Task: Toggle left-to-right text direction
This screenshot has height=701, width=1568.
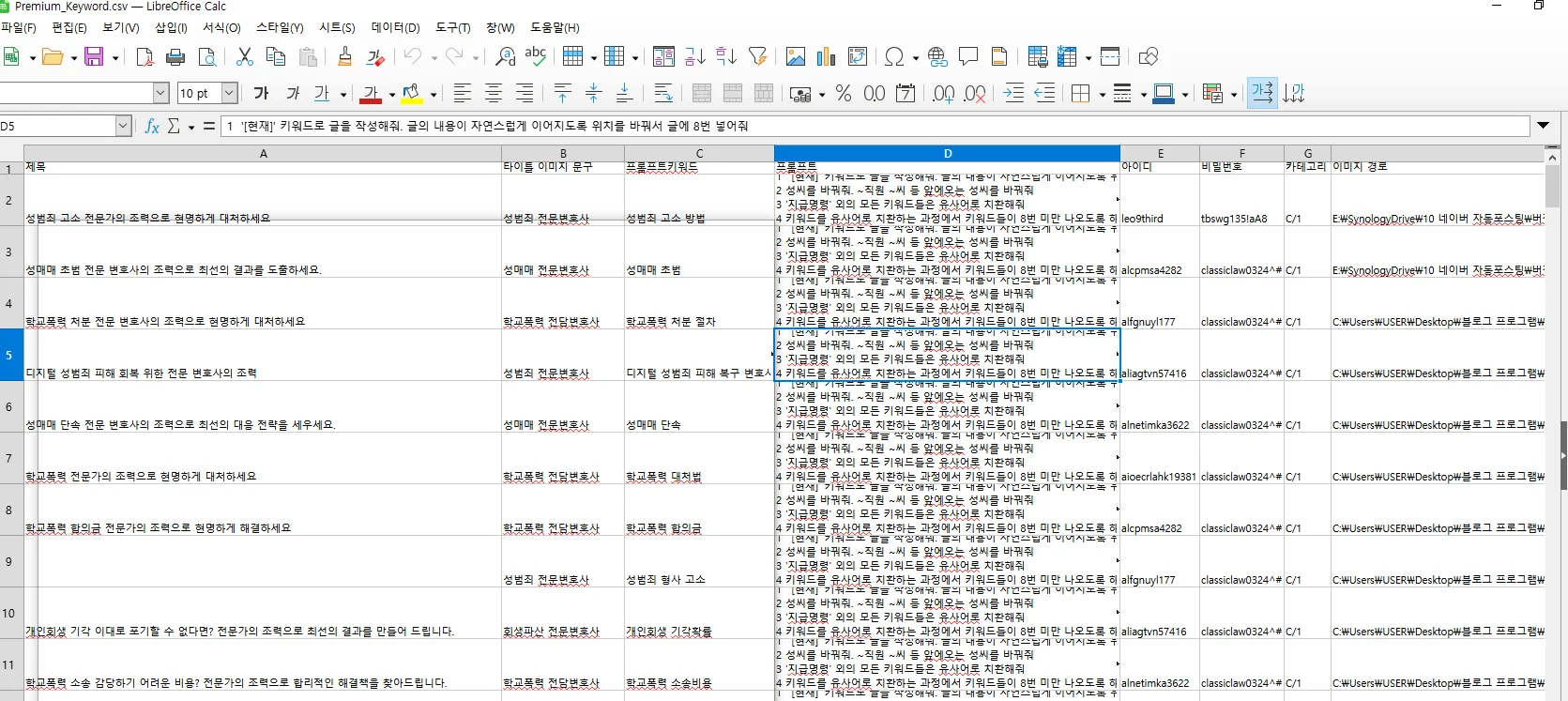Action: click(x=1262, y=93)
